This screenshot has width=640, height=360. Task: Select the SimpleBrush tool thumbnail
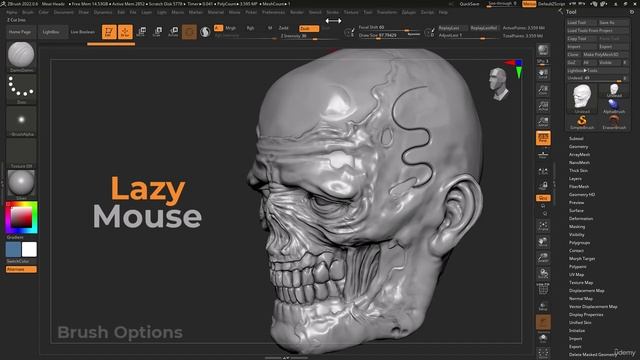pyautogui.click(x=582, y=122)
